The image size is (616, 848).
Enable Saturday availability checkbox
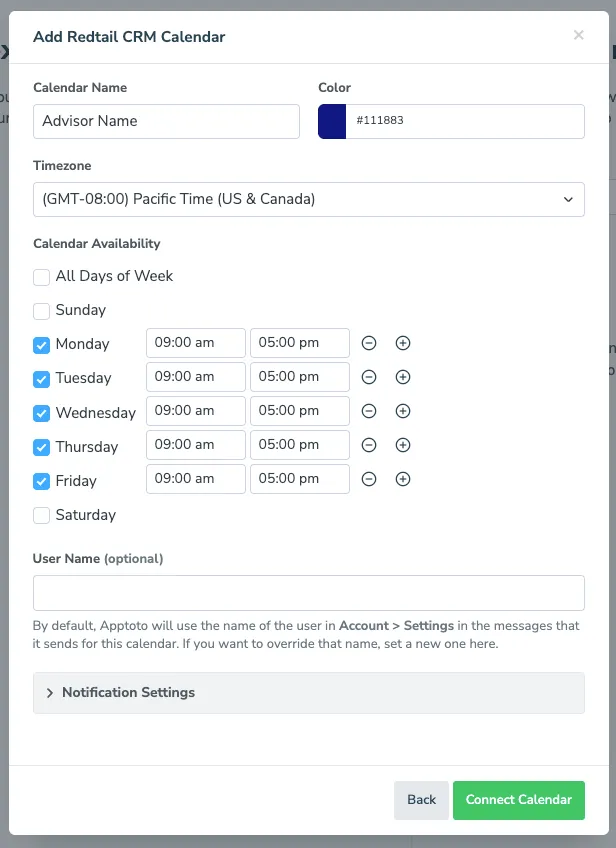click(x=42, y=516)
